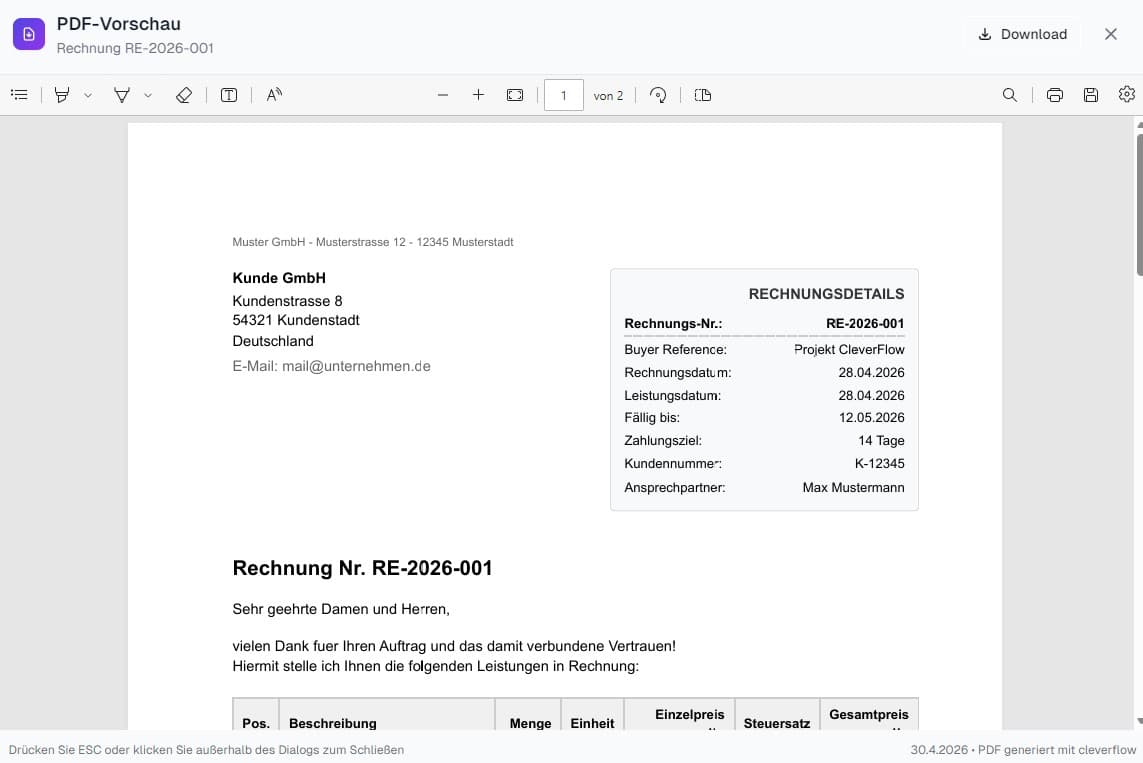This screenshot has height=763, width=1143.
Task: Click 'Projekt CleverFlow' buyer reference
Action: click(x=849, y=350)
